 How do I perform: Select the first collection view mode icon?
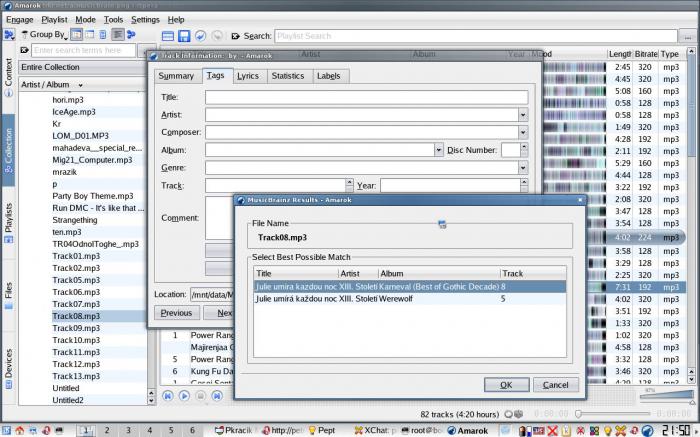tap(76, 34)
